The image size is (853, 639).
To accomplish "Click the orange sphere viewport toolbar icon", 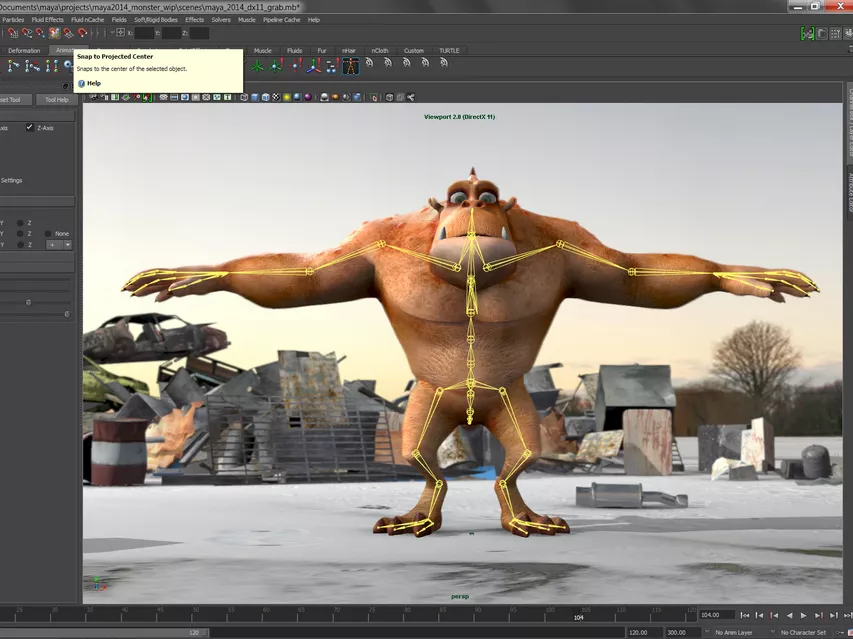I will pos(335,97).
